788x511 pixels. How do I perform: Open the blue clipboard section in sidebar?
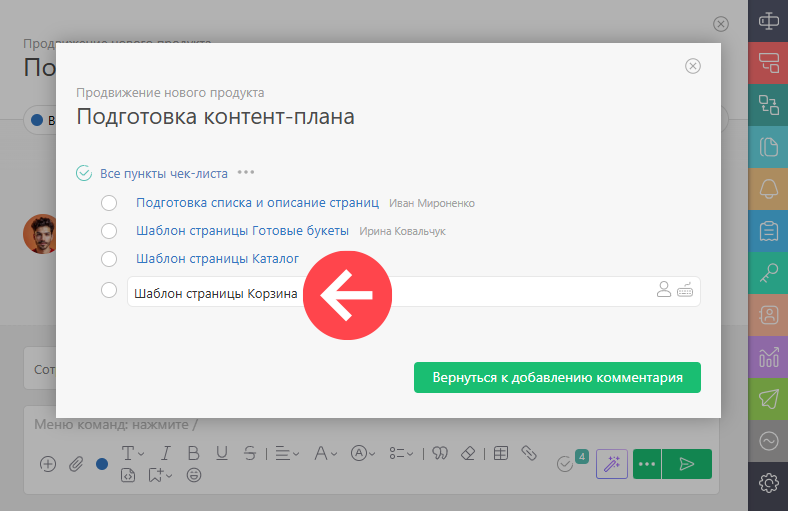[x=768, y=231]
